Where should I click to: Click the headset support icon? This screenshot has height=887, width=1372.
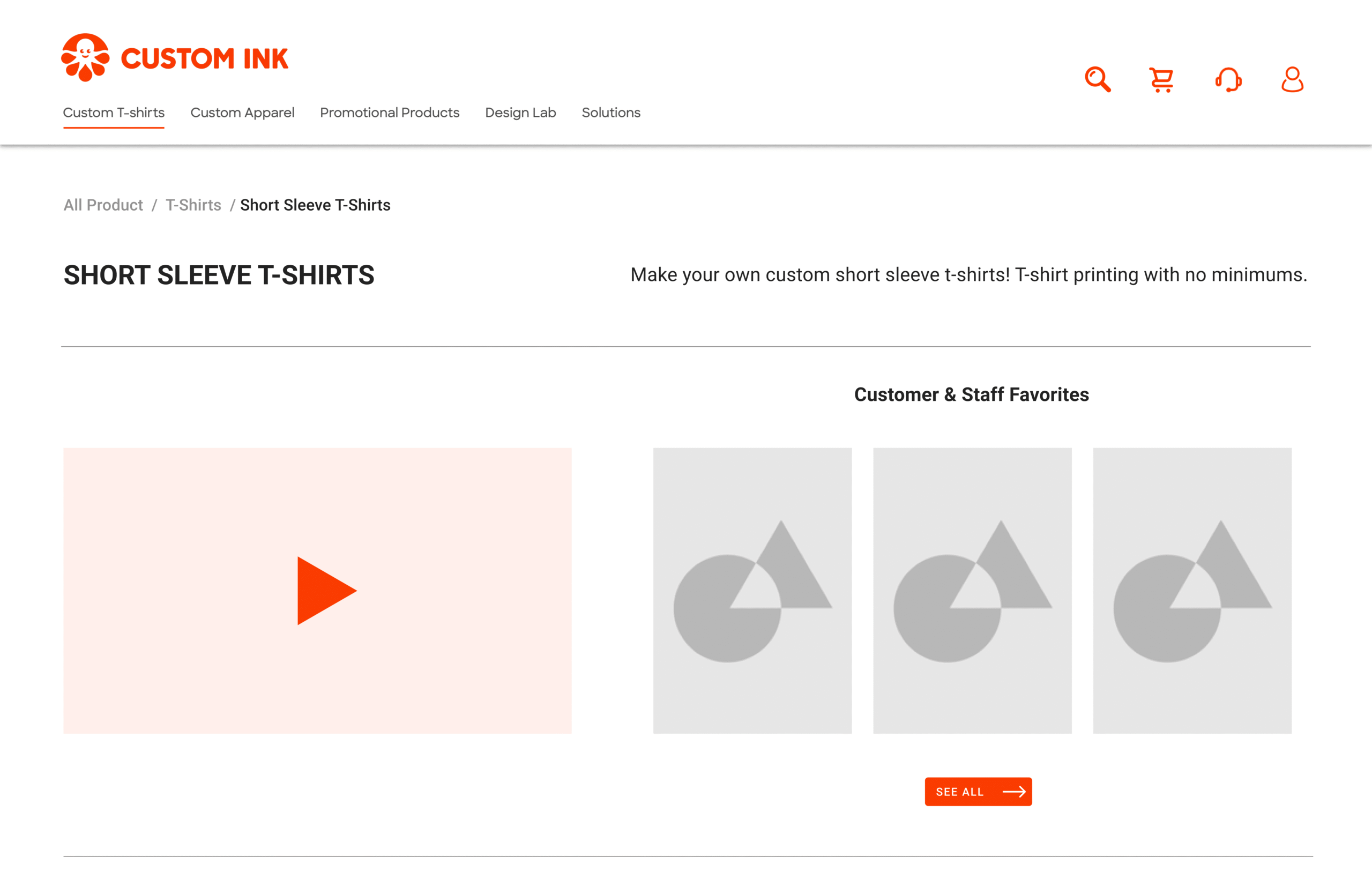[1227, 80]
